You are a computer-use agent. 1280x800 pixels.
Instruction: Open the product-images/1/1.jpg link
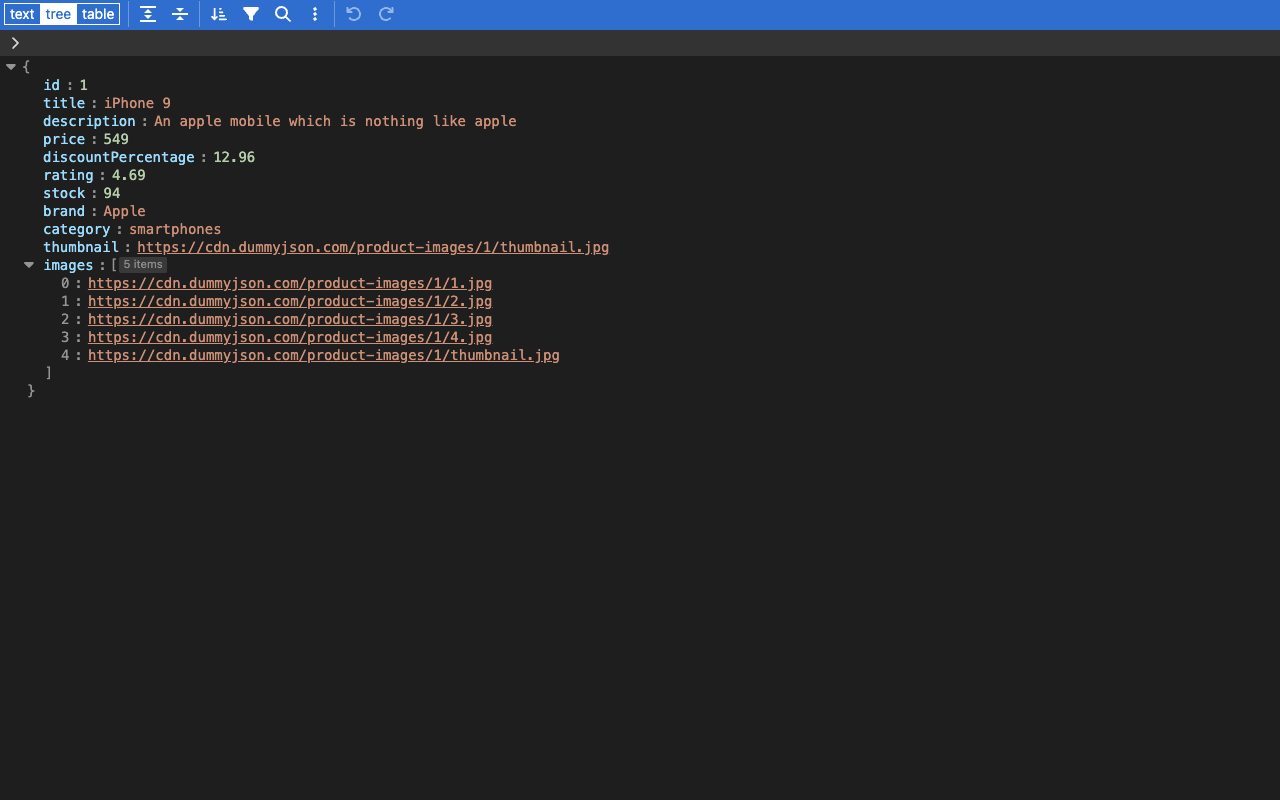(x=290, y=283)
